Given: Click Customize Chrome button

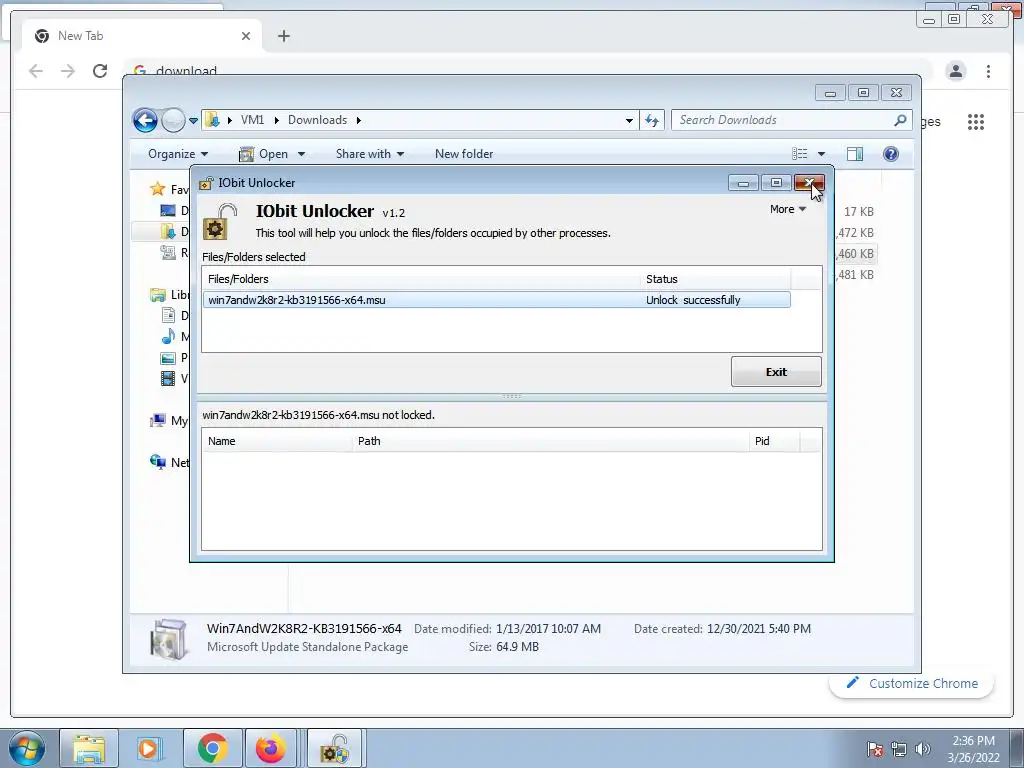Looking at the screenshot, I should (912, 683).
